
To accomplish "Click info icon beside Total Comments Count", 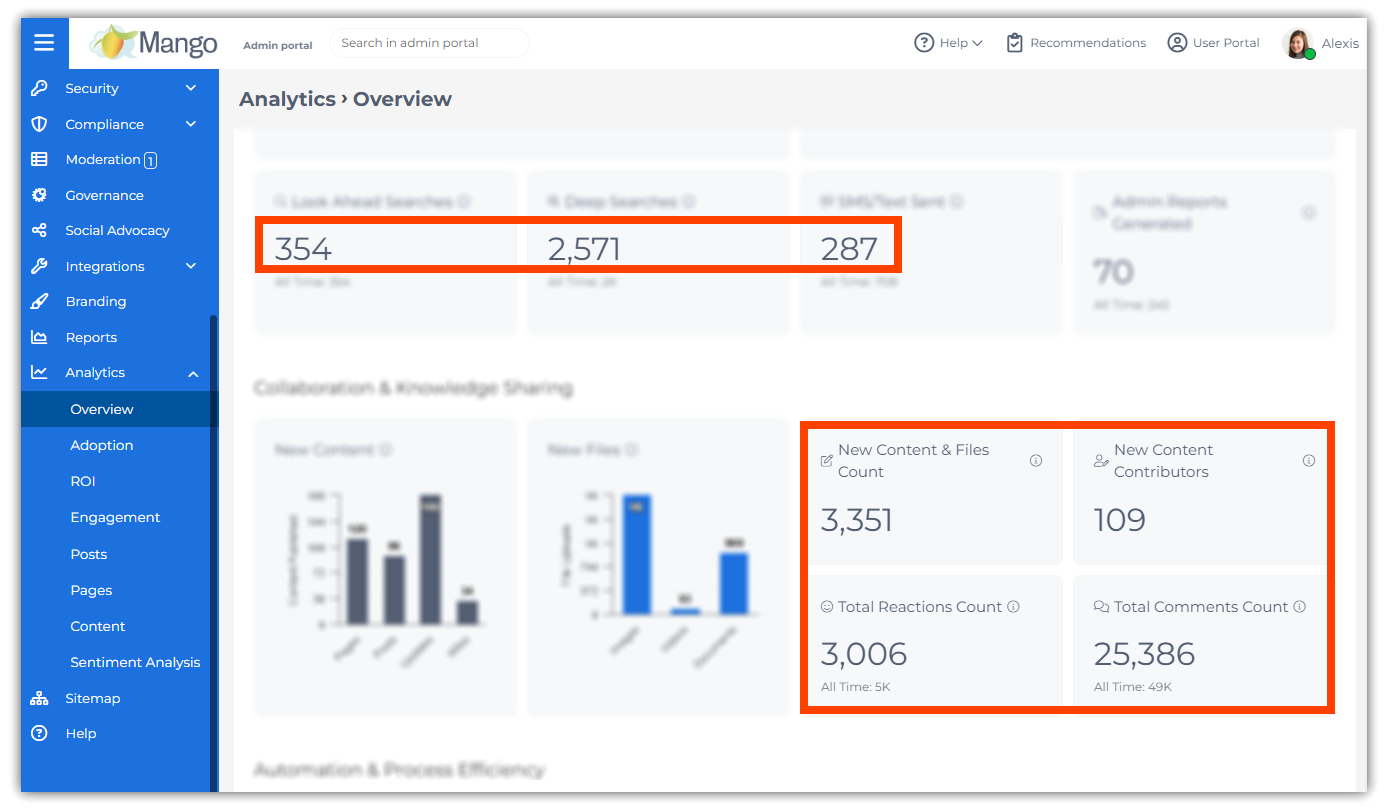I will 1299,607.
